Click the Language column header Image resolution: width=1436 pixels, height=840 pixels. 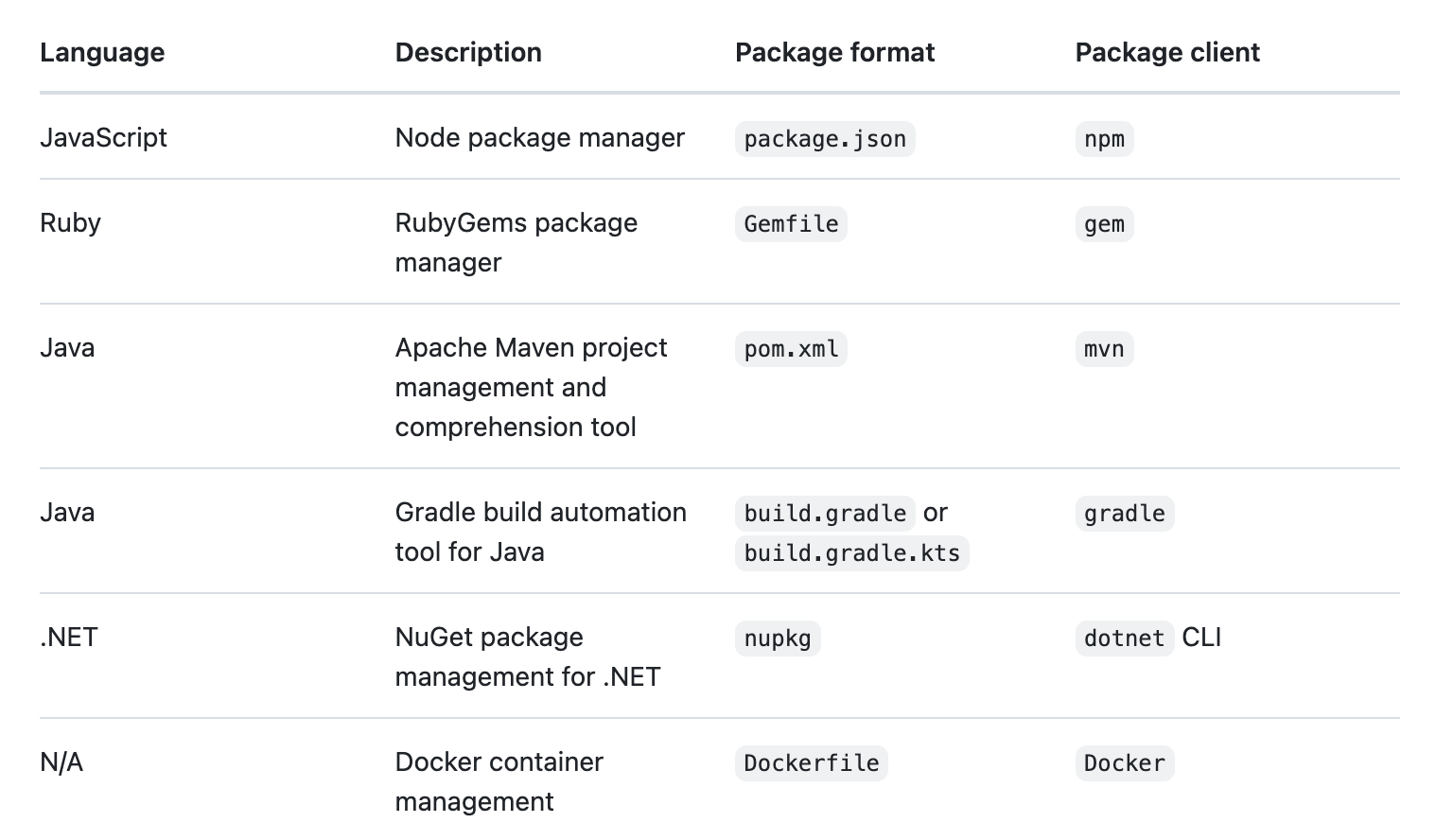(x=102, y=52)
